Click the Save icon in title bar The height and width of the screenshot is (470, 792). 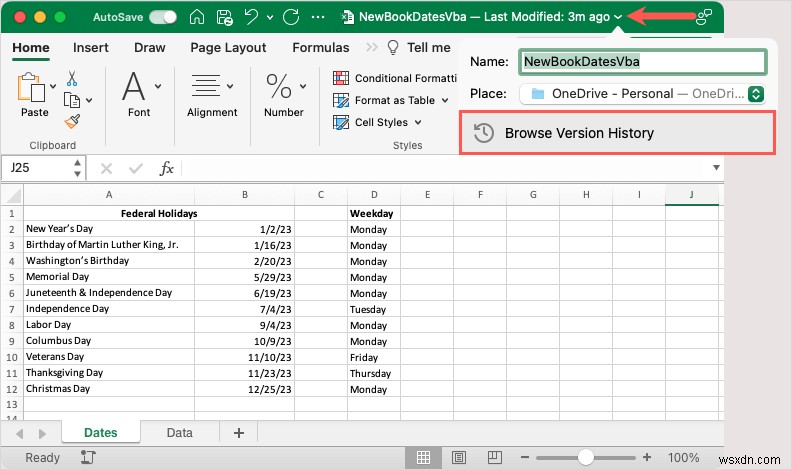tap(224, 17)
